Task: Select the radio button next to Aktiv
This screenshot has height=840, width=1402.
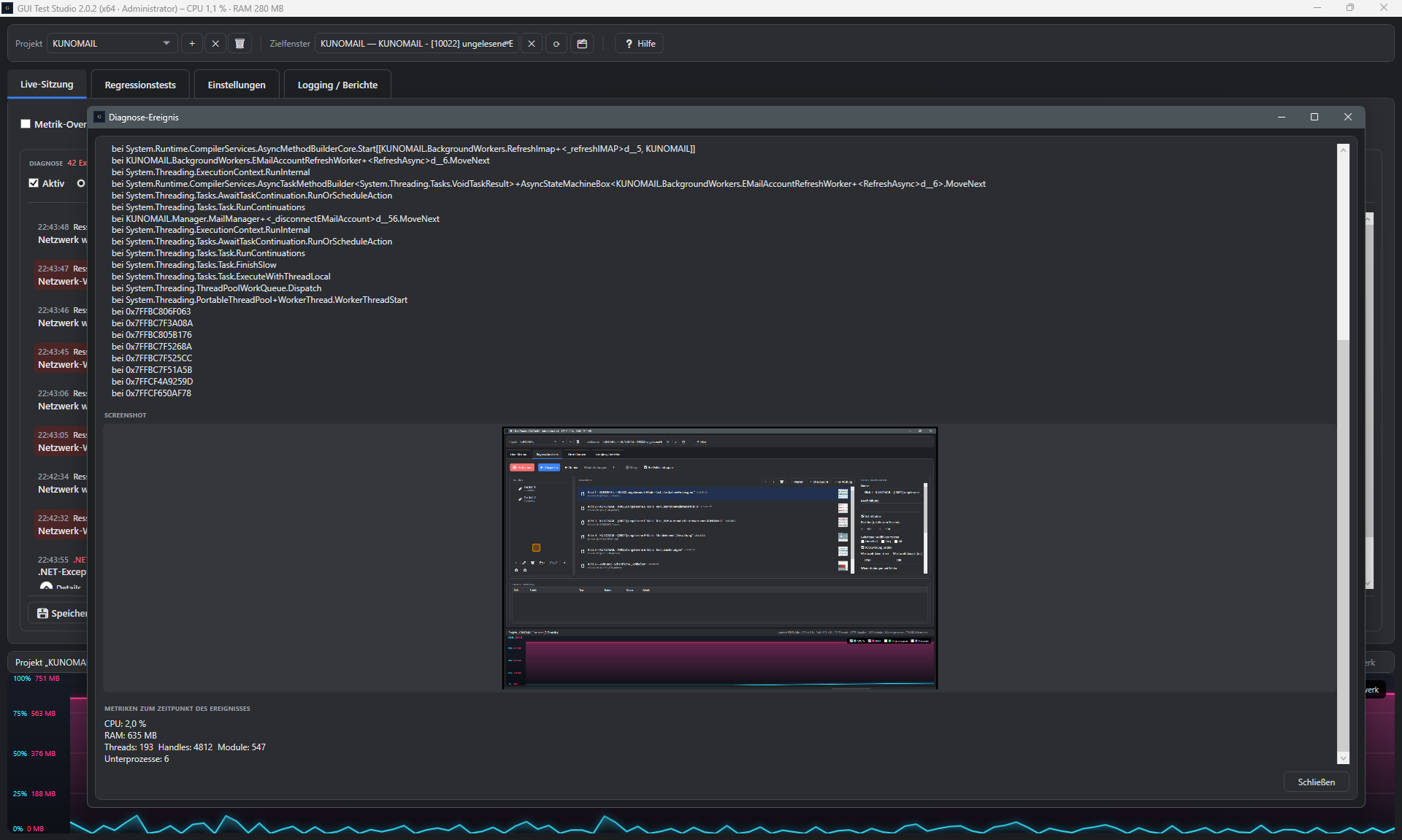Action: coord(81,183)
